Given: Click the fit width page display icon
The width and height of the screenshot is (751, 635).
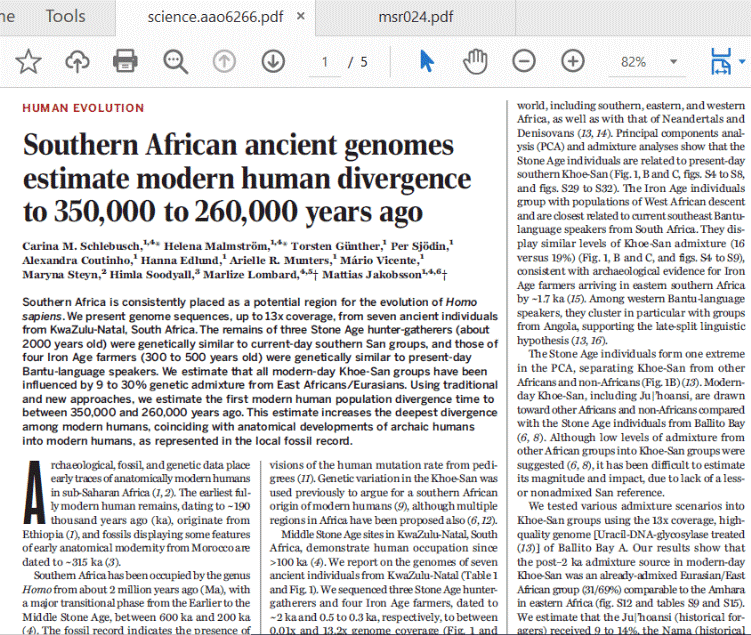Looking at the screenshot, I should pos(720,61).
